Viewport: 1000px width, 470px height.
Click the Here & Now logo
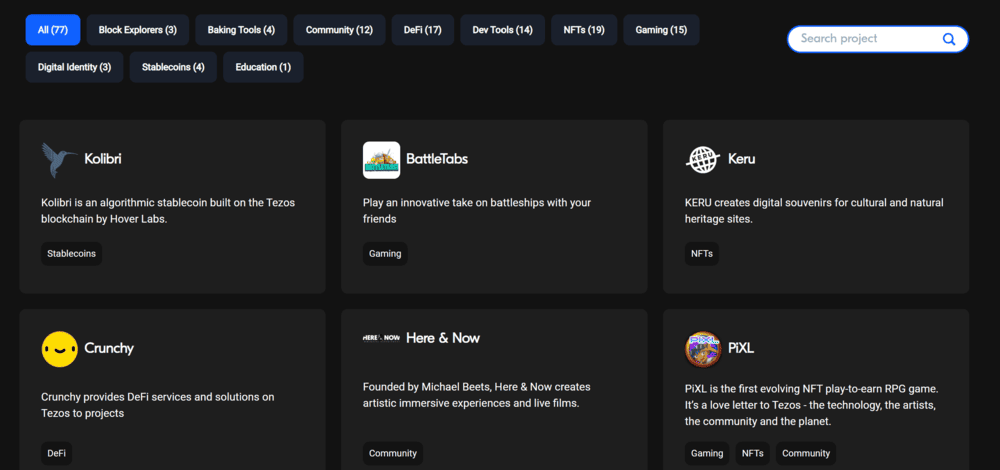[381, 338]
